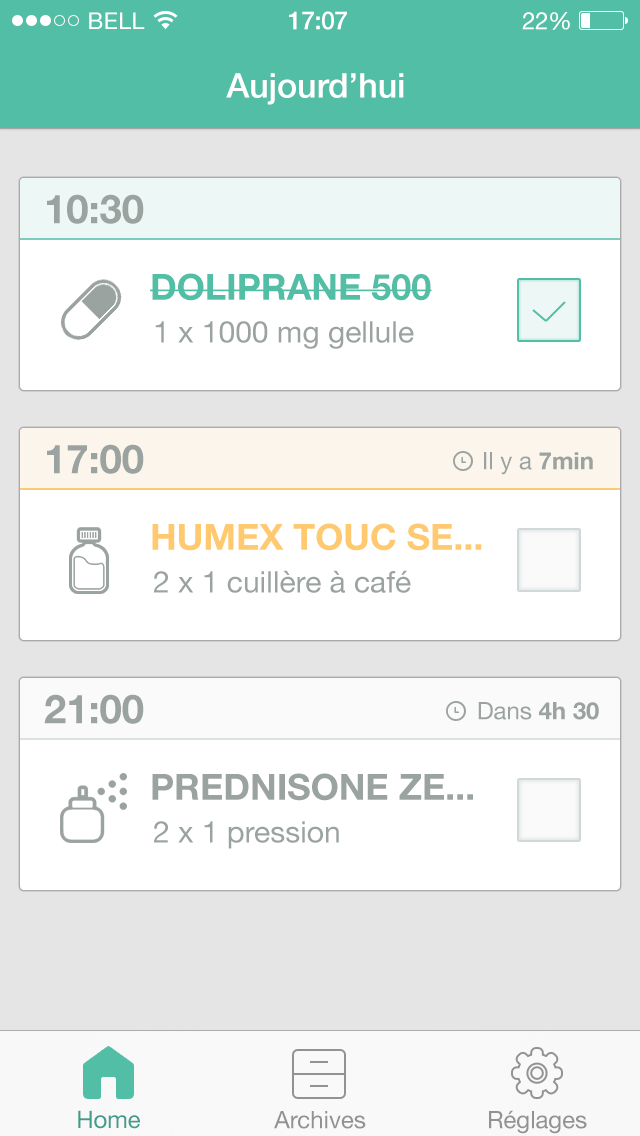
Task: Check the Humex Touc Se checkbox
Action: tap(548, 560)
